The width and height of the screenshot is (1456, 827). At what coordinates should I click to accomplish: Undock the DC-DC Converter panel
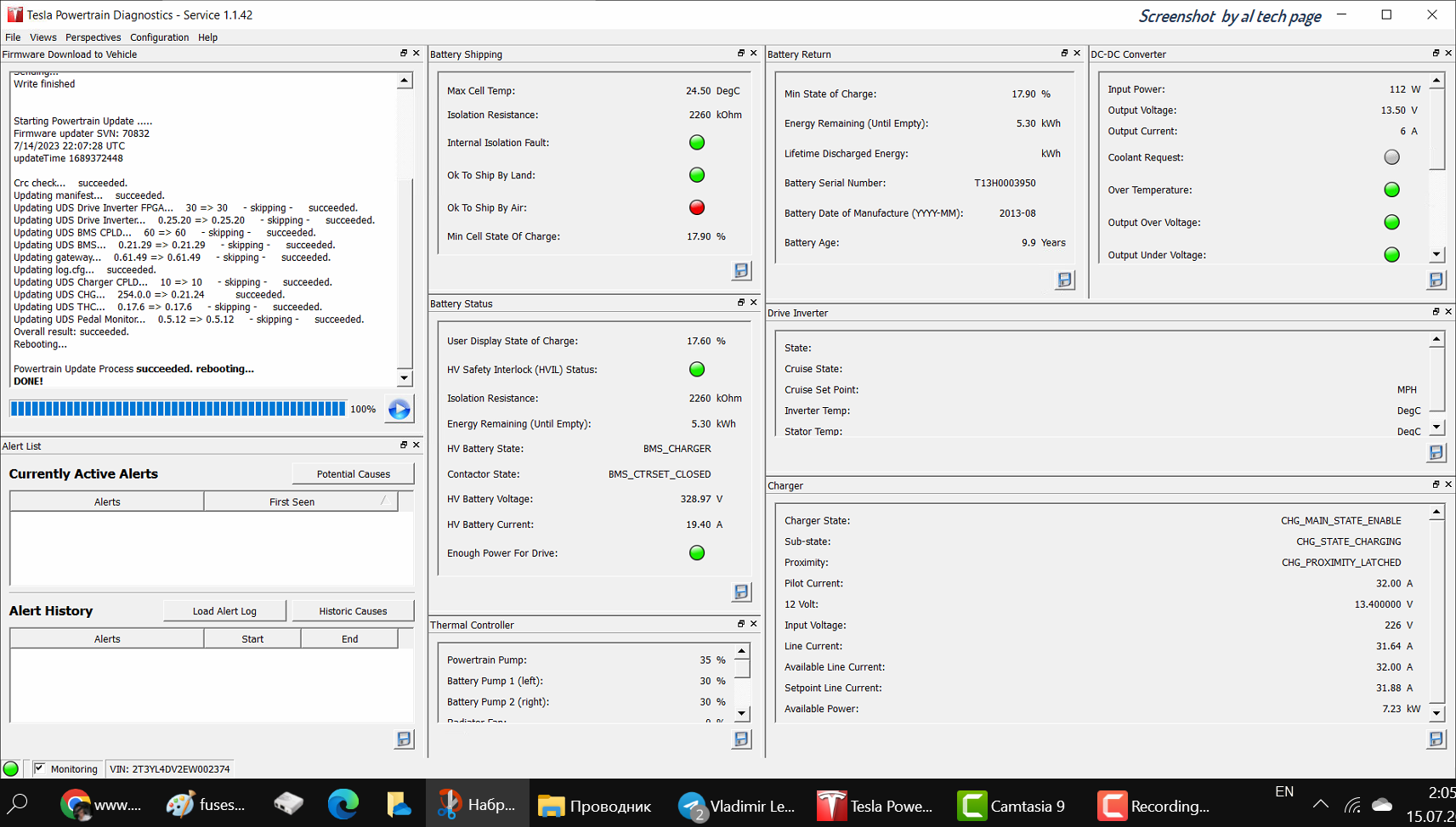pos(1436,54)
